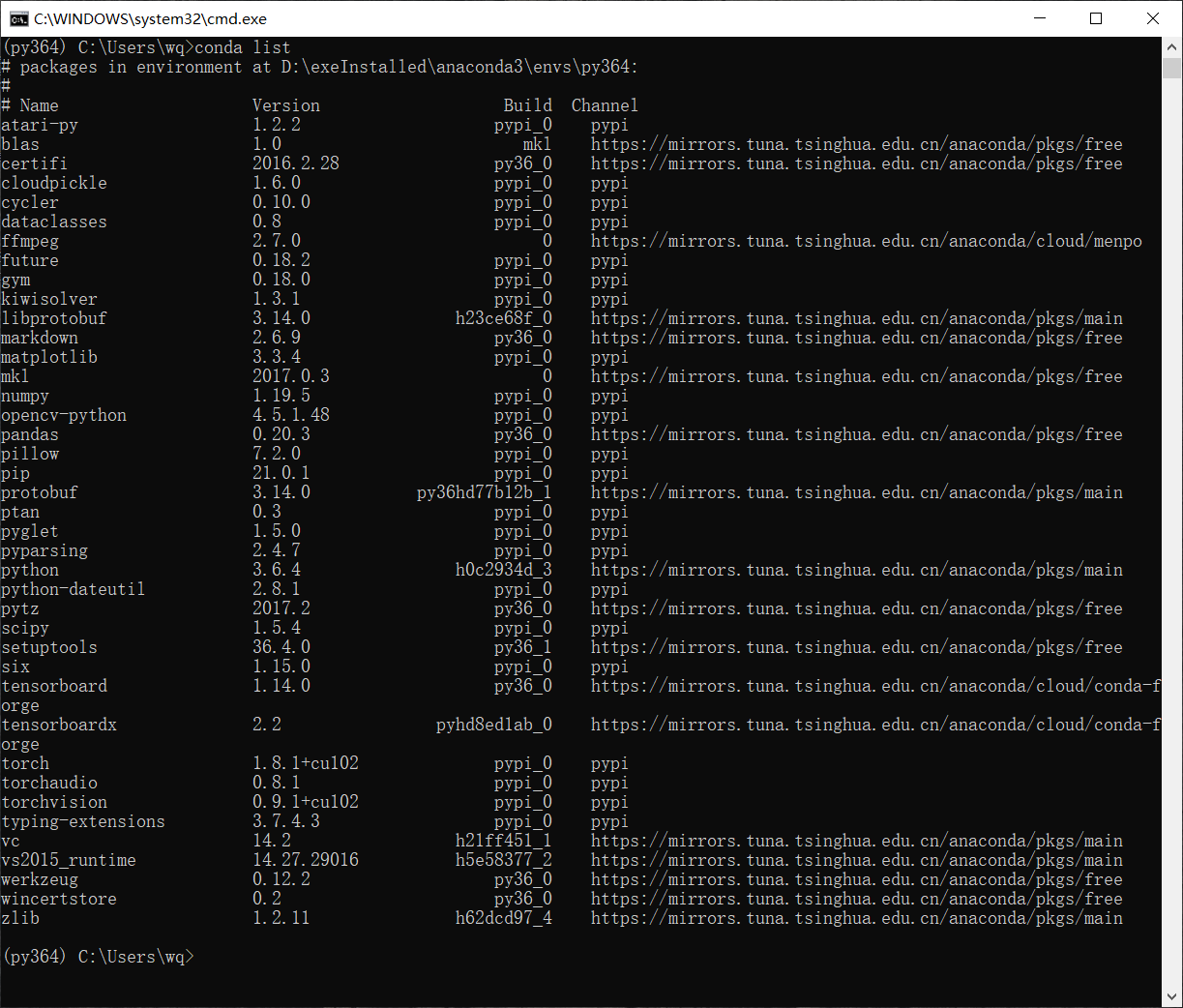Close the cmd.exe window

[1152, 18]
